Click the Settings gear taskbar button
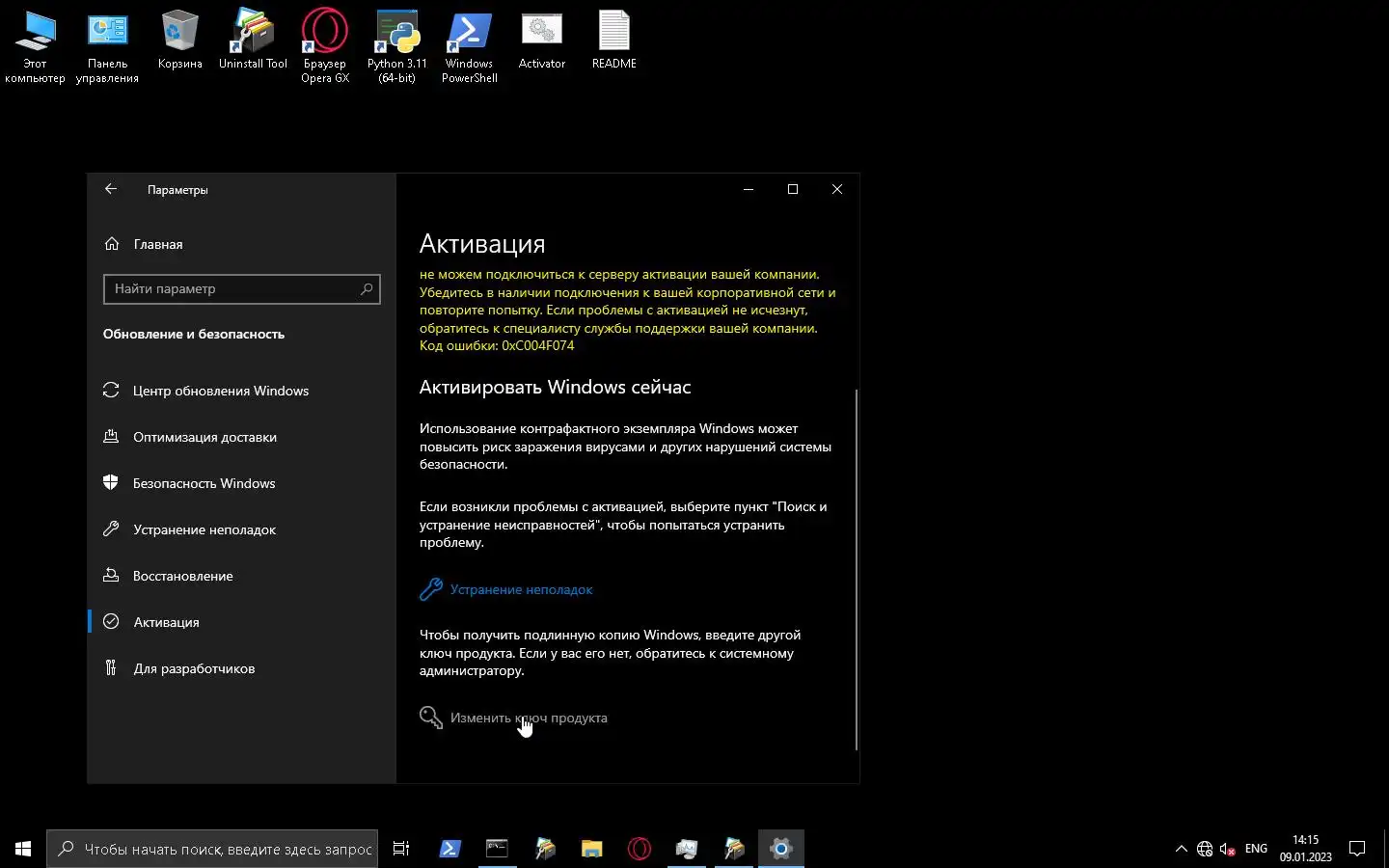 coord(781,849)
